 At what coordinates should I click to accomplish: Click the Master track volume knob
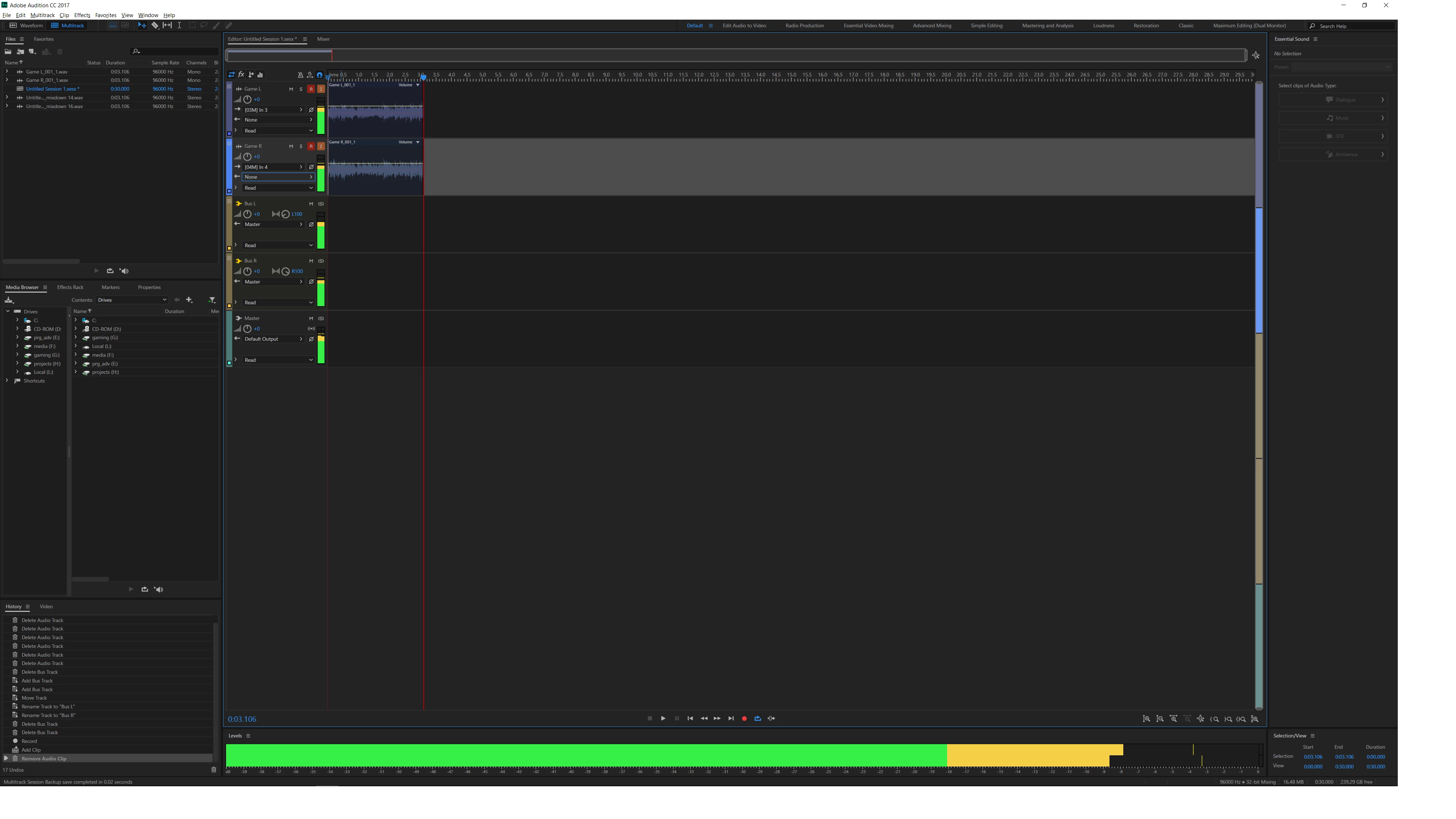click(x=248, y=329)
